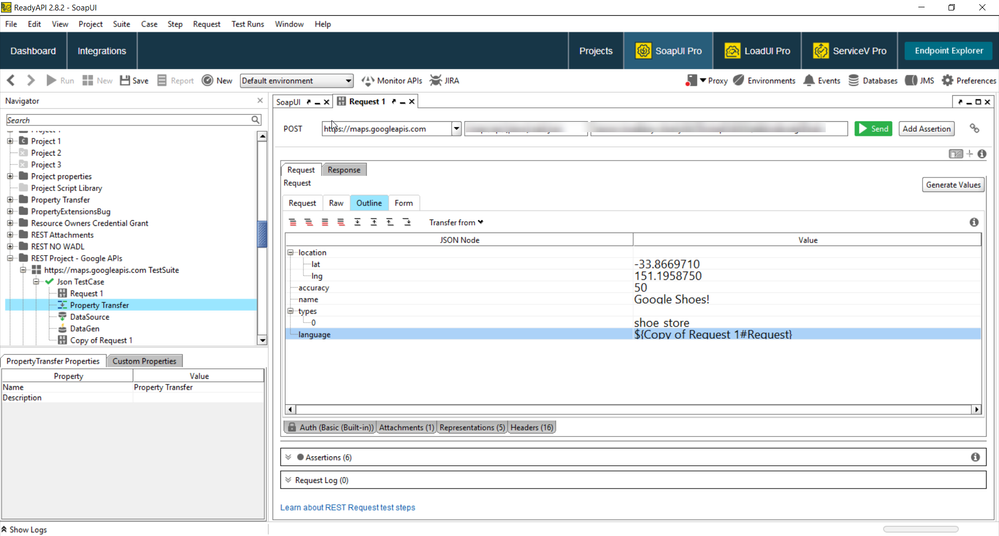This screenshot has height=536, width=999.
Task: Open Learn about REST Request test steps link
Action: pyautogui.click(x=347, y=508)
